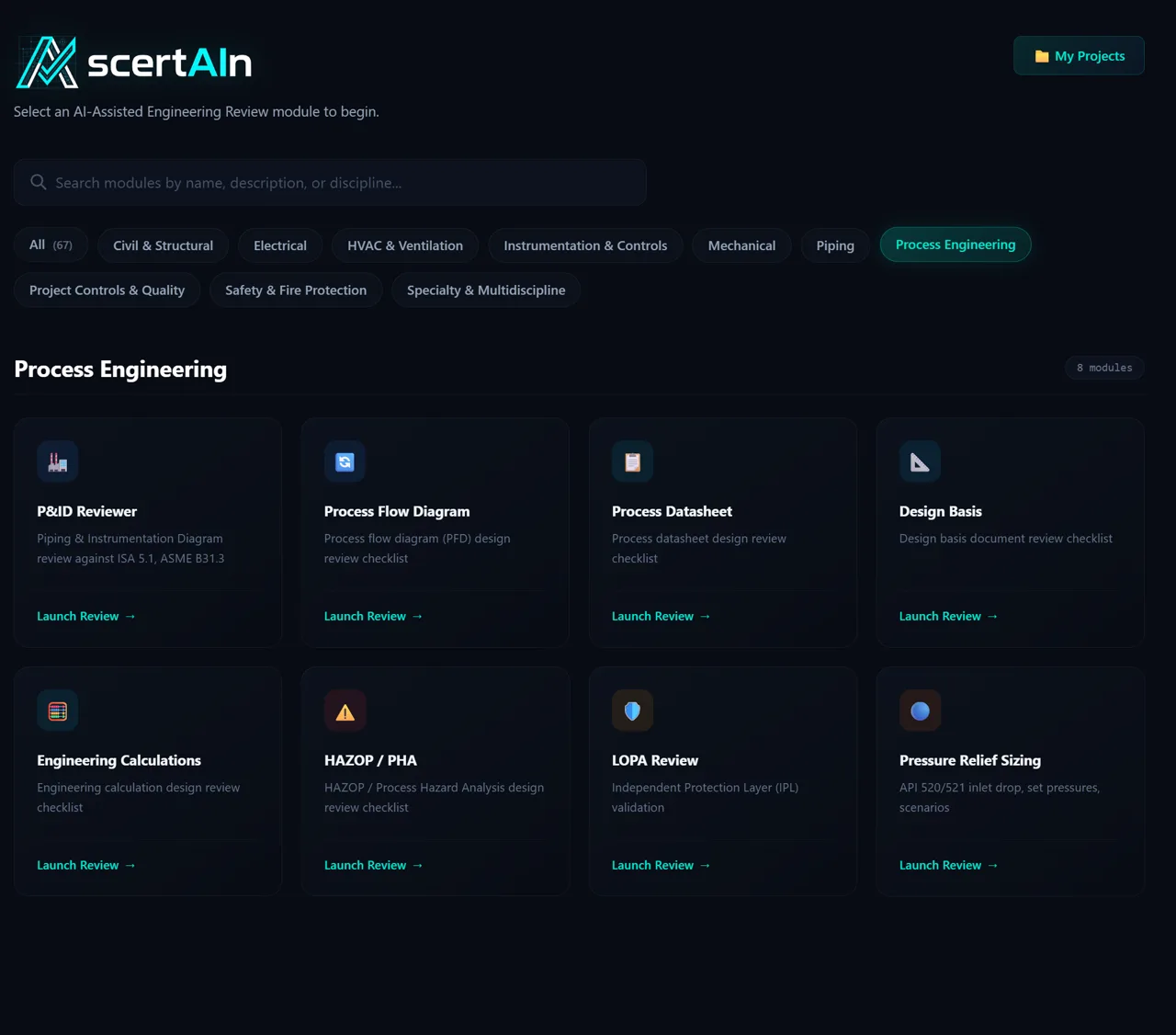Viewport: 1176px width, 1035px height.
Task: Toggle the Electrical discipline filter
Action: click(x=279, y=245)
